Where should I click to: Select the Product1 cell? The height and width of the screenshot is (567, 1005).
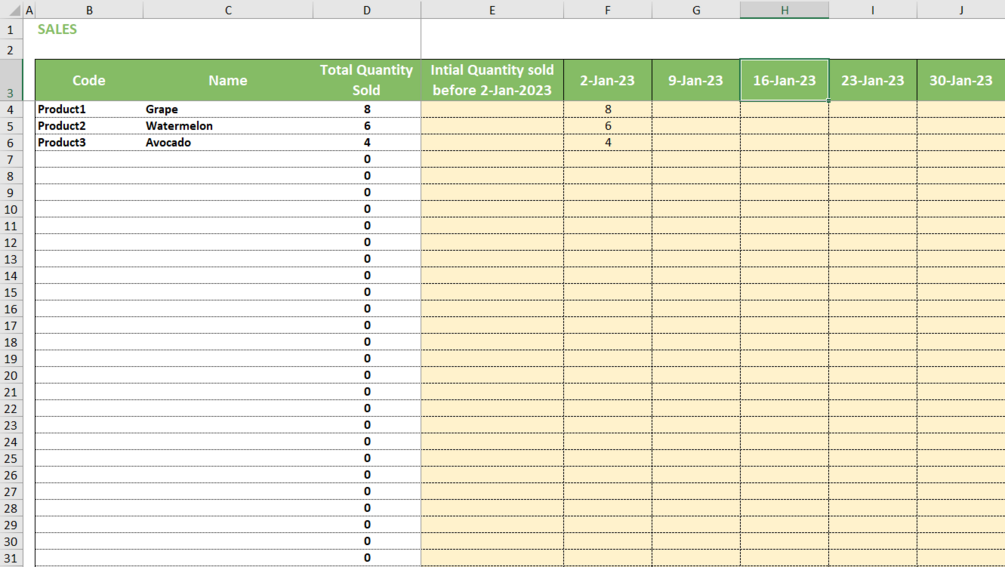click(x=89, y=110)
